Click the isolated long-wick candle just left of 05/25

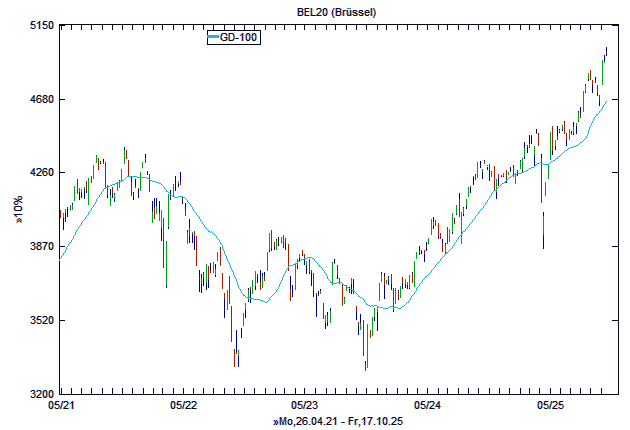pyautogui.click(x=543, y=228)
